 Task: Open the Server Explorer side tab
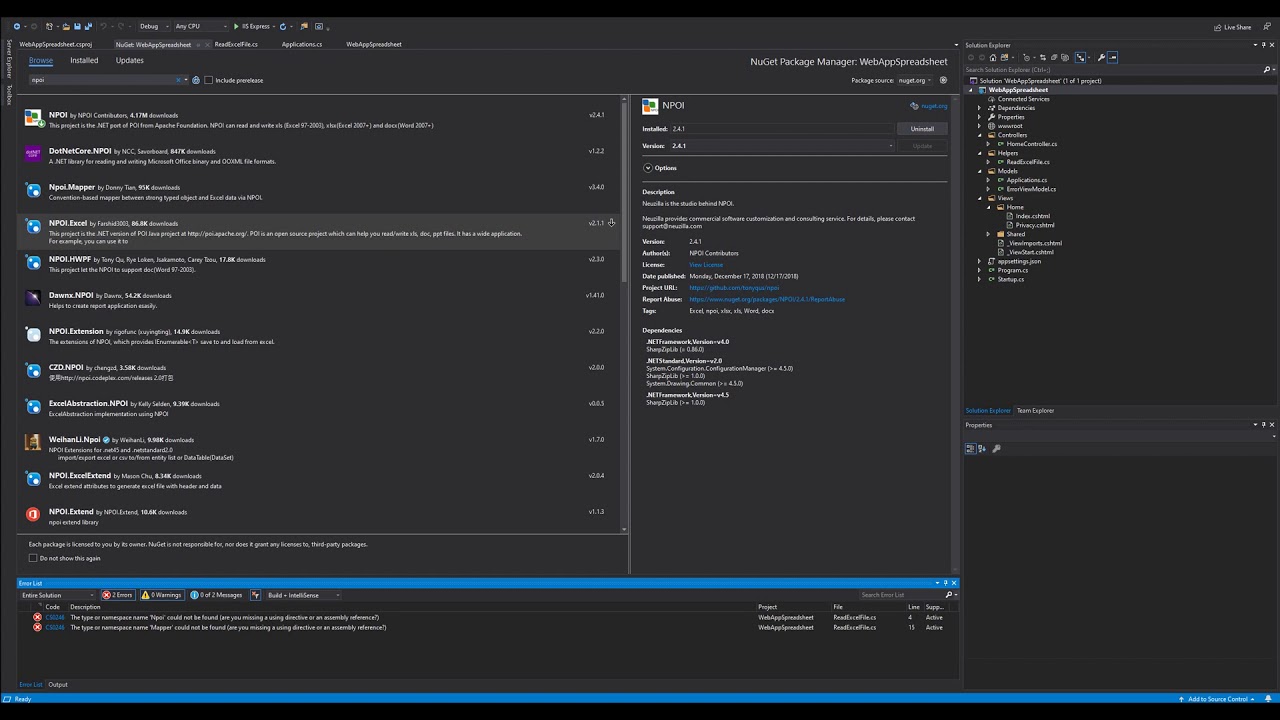[9, 59]
